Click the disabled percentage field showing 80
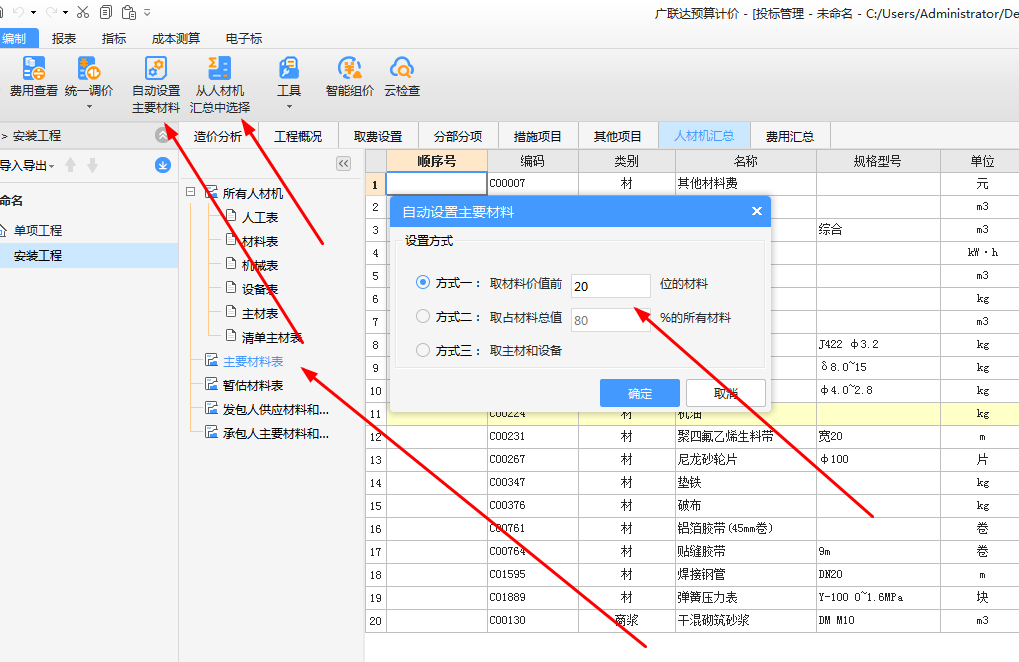 611,320
